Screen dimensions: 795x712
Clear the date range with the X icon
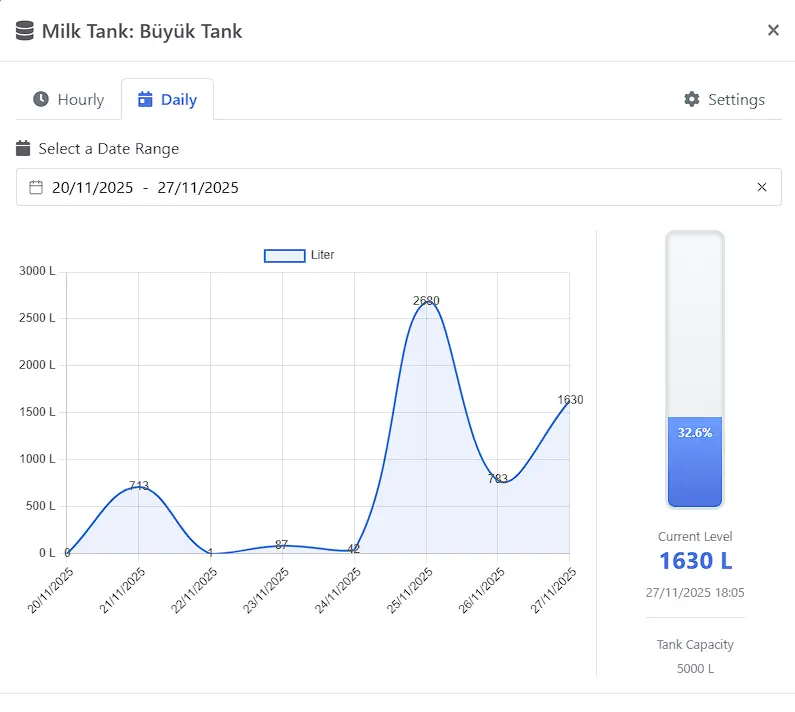762,187
